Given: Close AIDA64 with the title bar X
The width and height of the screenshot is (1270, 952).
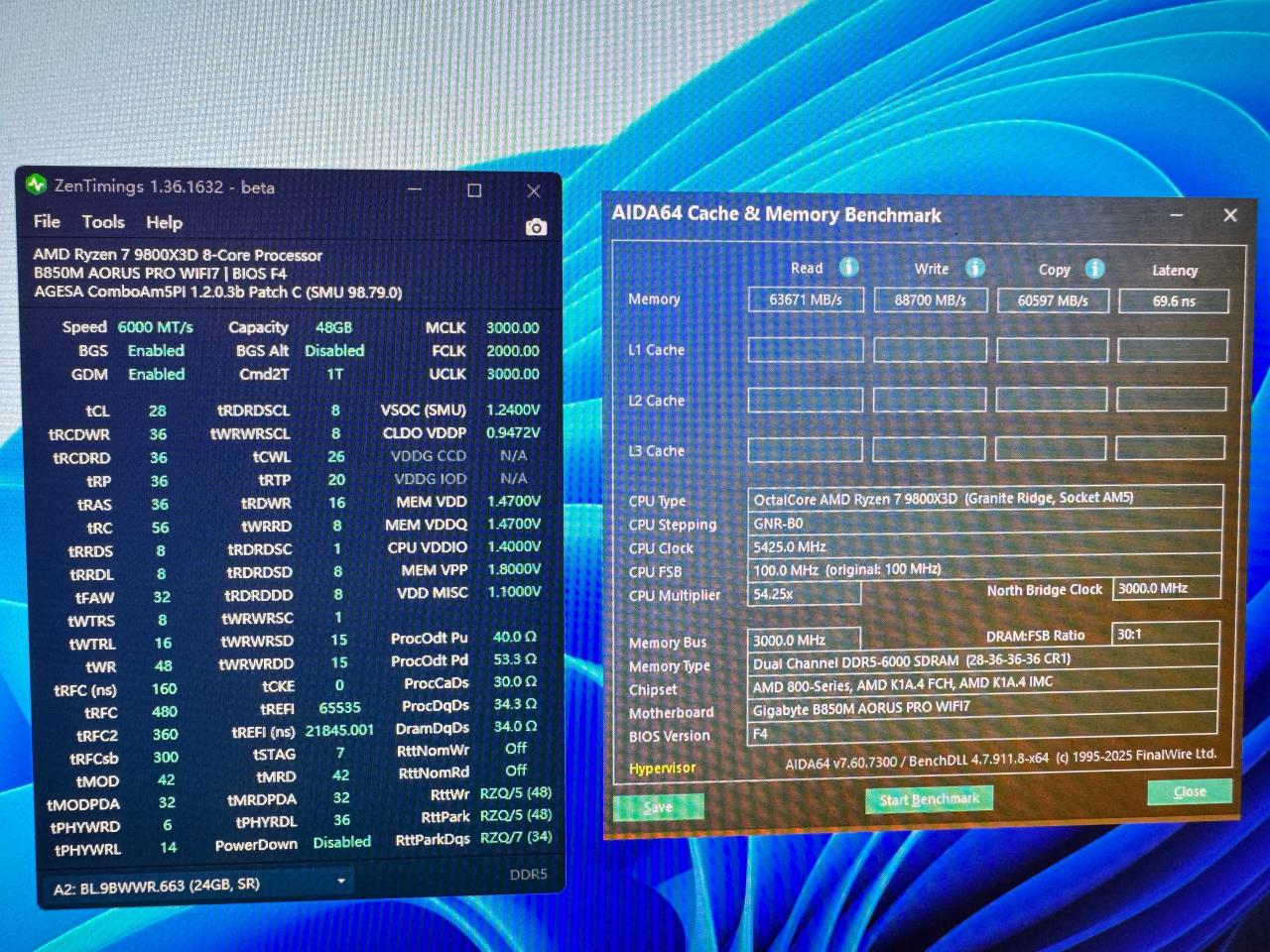Looking at the screenshot, I should 1230,214.
